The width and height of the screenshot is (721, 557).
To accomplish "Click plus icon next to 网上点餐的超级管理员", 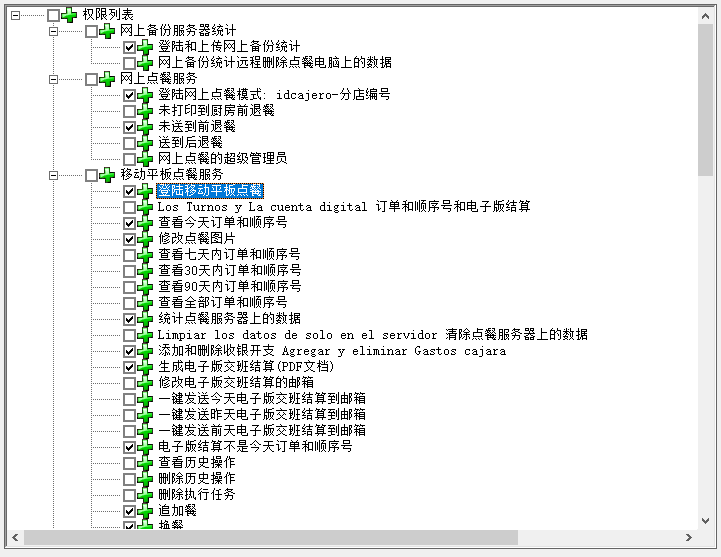I will (x=145, y=159).
